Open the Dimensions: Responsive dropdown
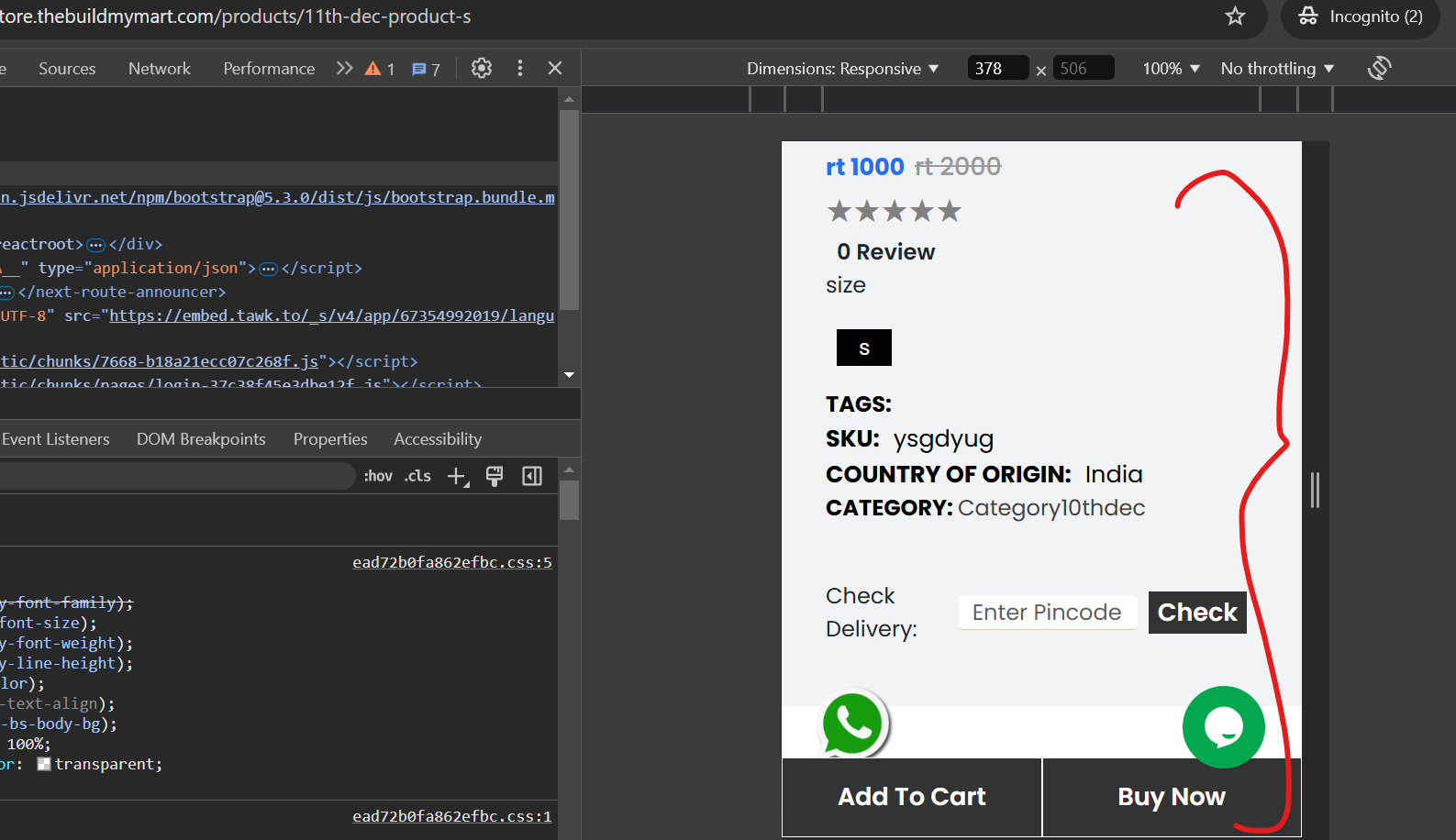The height and width of the screenshot is (840, 1456). coord(842,69)
